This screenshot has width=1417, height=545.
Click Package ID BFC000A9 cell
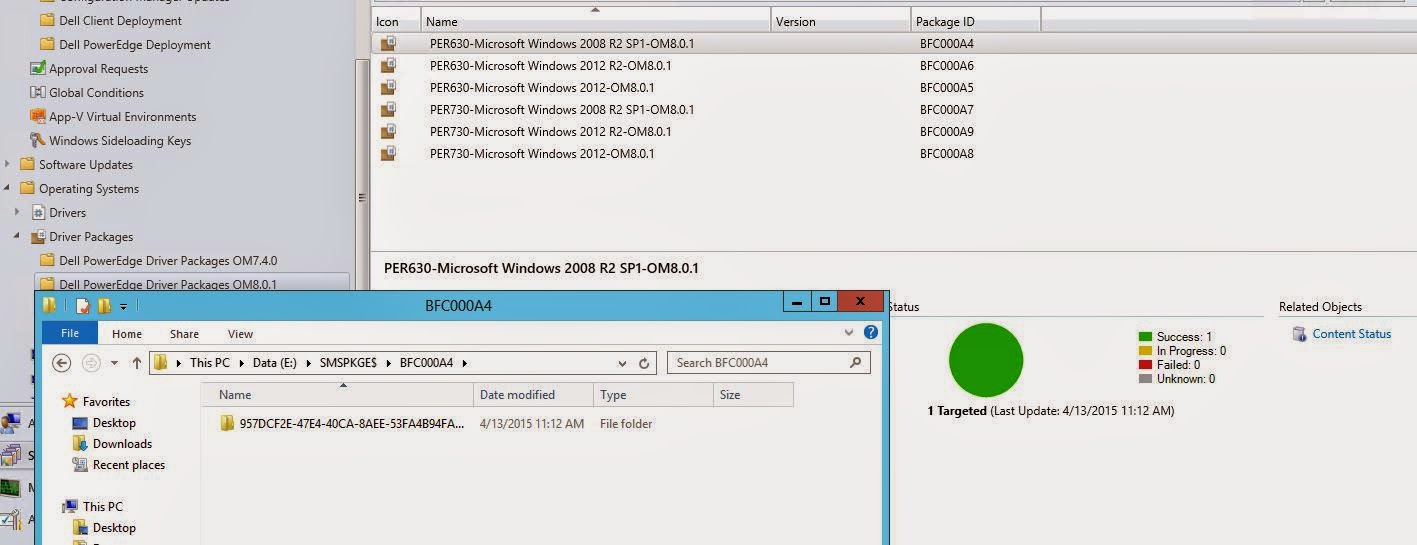[946, 132]
